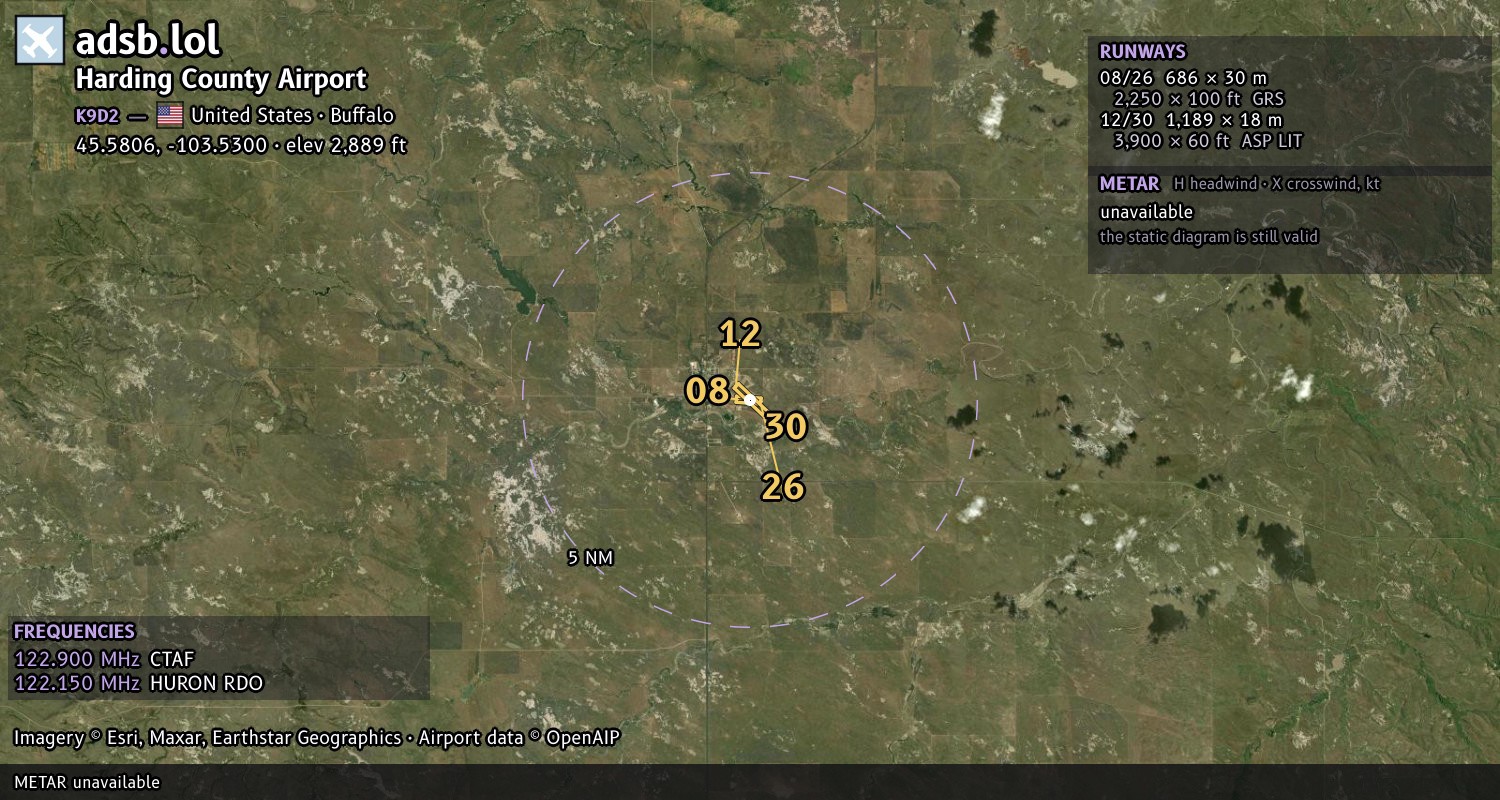1500x800 pixels.
Task: Click the Harding County Airport heading
Action: [x=221, y=79]
